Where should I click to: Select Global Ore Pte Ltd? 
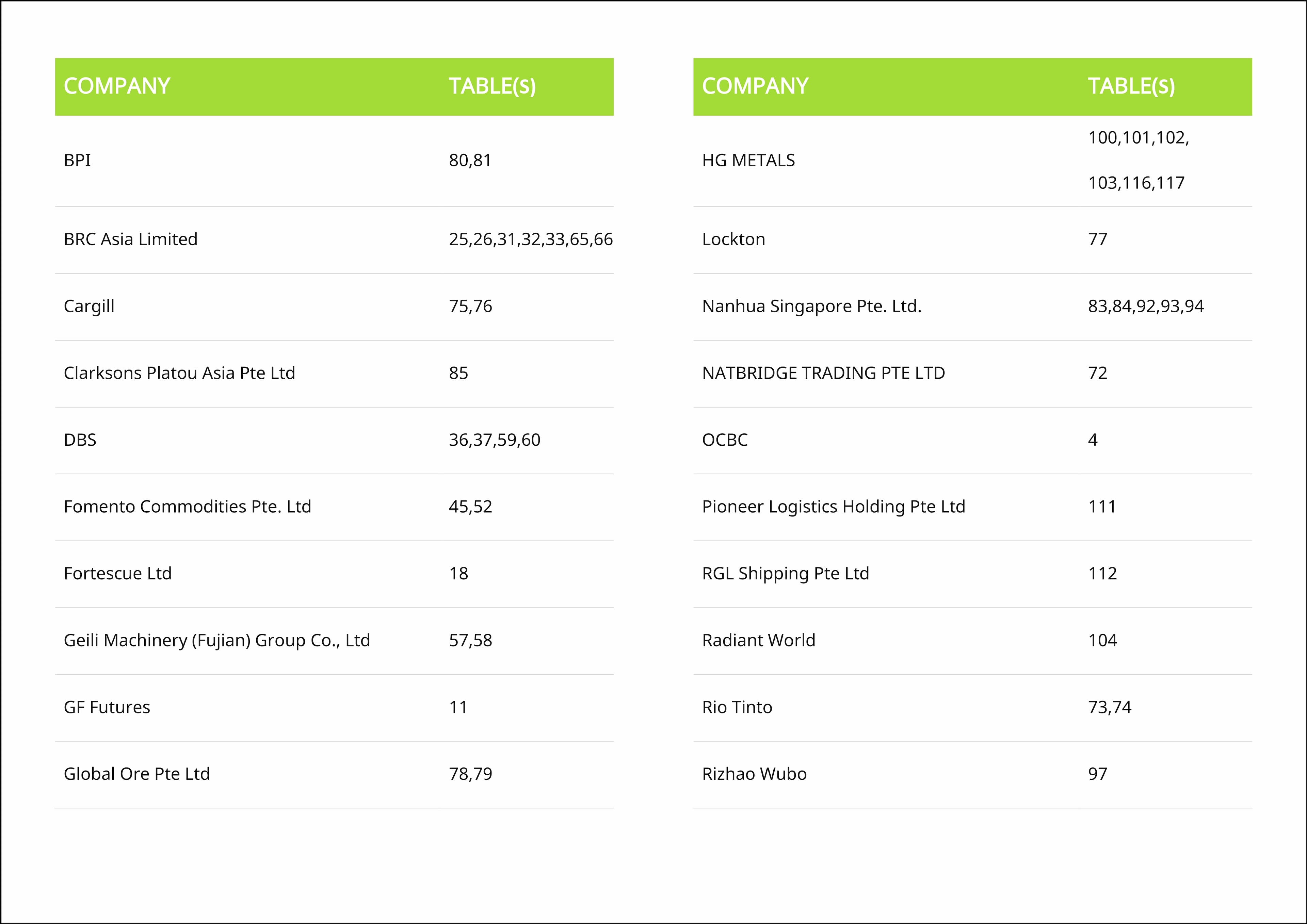pos(136,774)
